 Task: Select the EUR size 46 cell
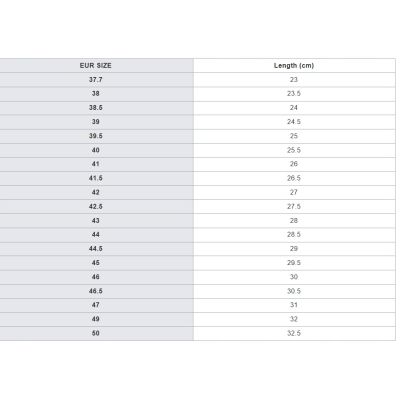tap(96, 277)
